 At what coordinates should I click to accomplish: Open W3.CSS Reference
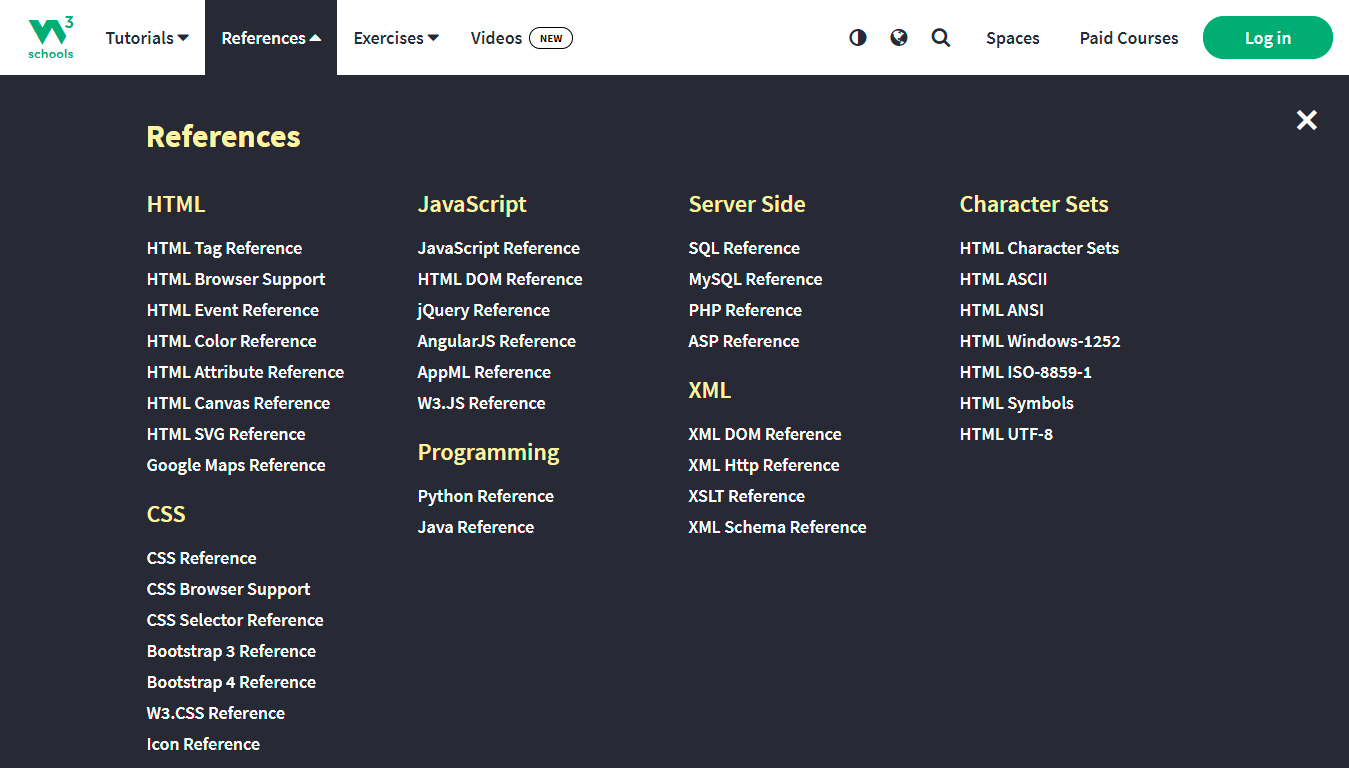(x=216, y=713)
